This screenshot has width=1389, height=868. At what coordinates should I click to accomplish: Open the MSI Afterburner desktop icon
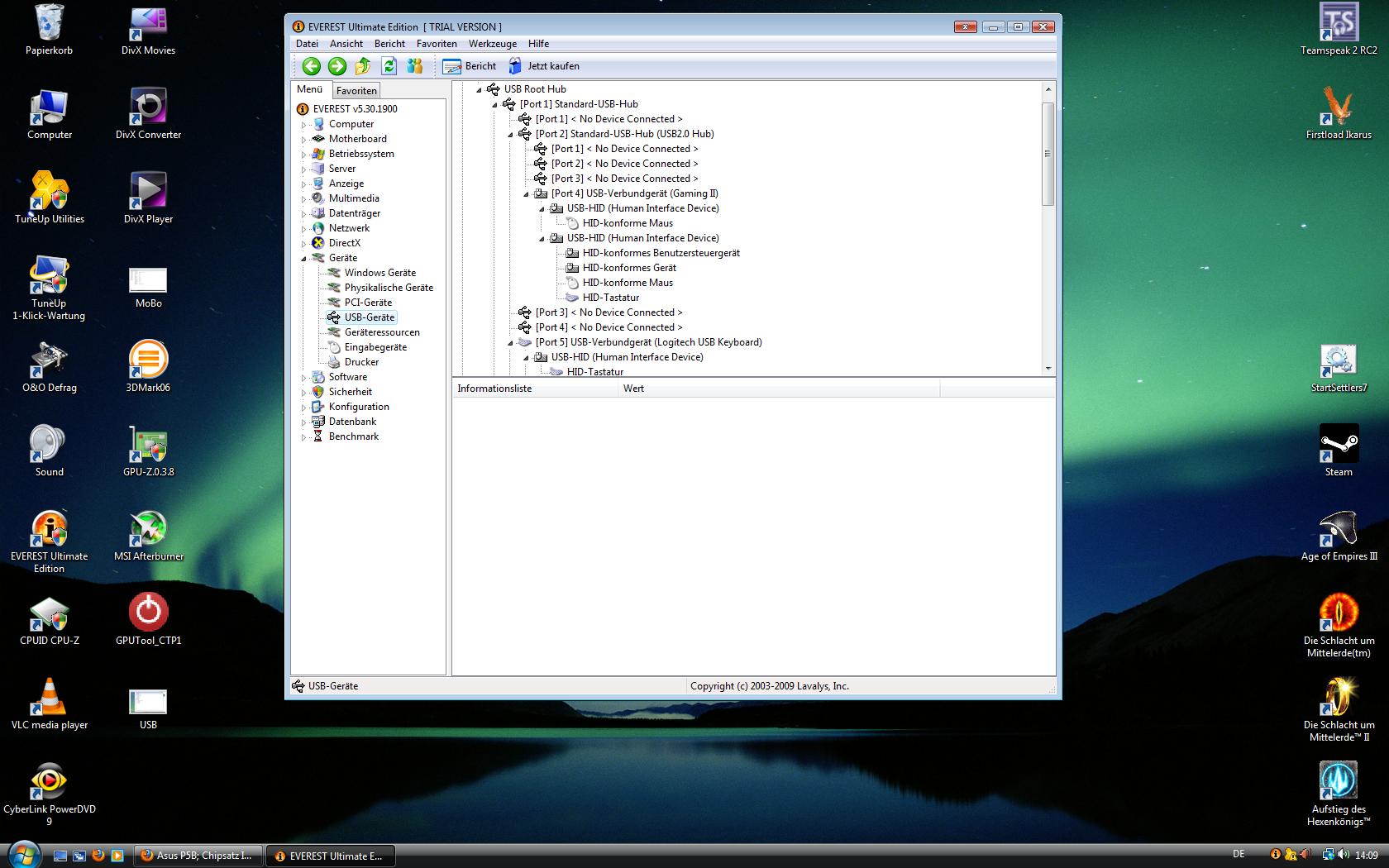pos(148,536)
